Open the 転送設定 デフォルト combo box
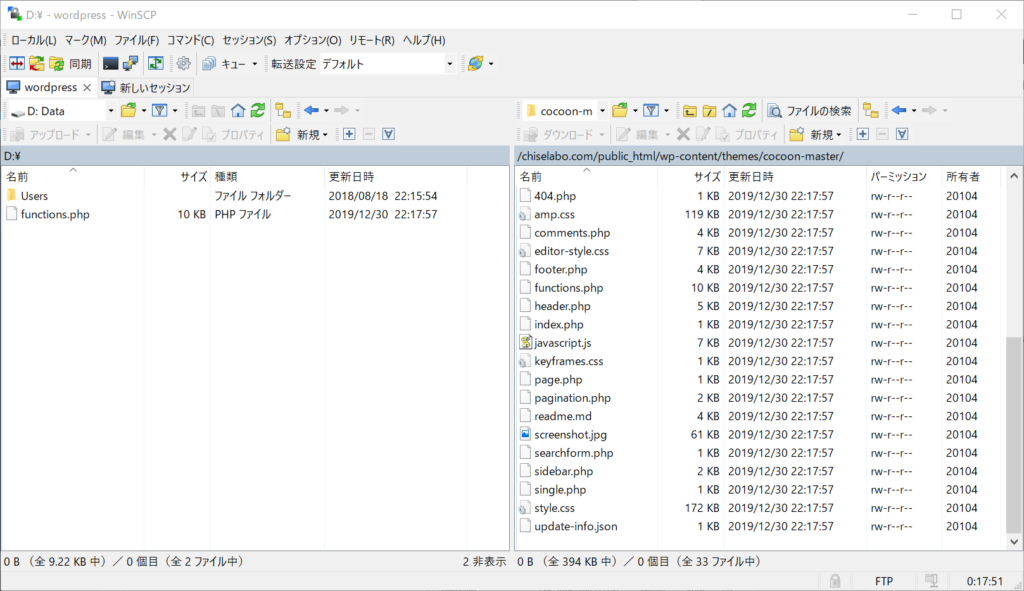This screenshot has height=591, width=1024. 387,64
